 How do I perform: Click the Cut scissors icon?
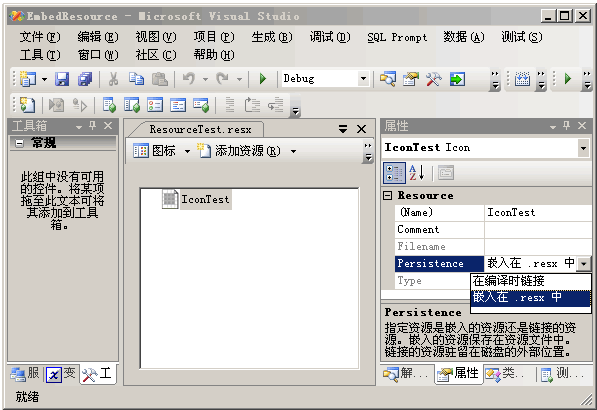(113, 79)
